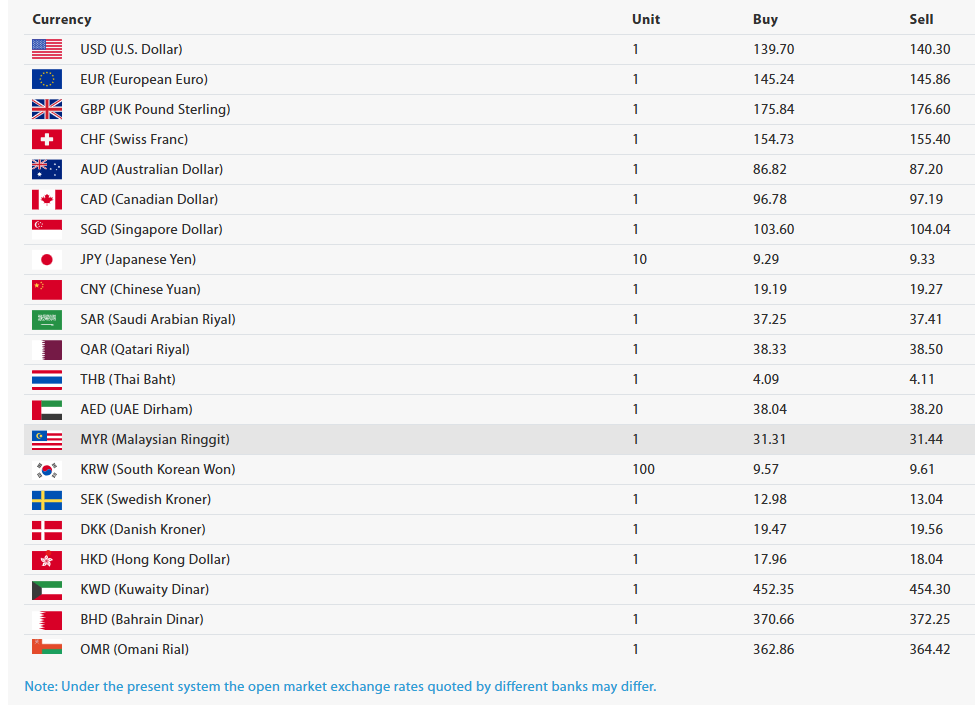Click the Swiss flag icon
The image size is (975, 705).
pos(47,139)
